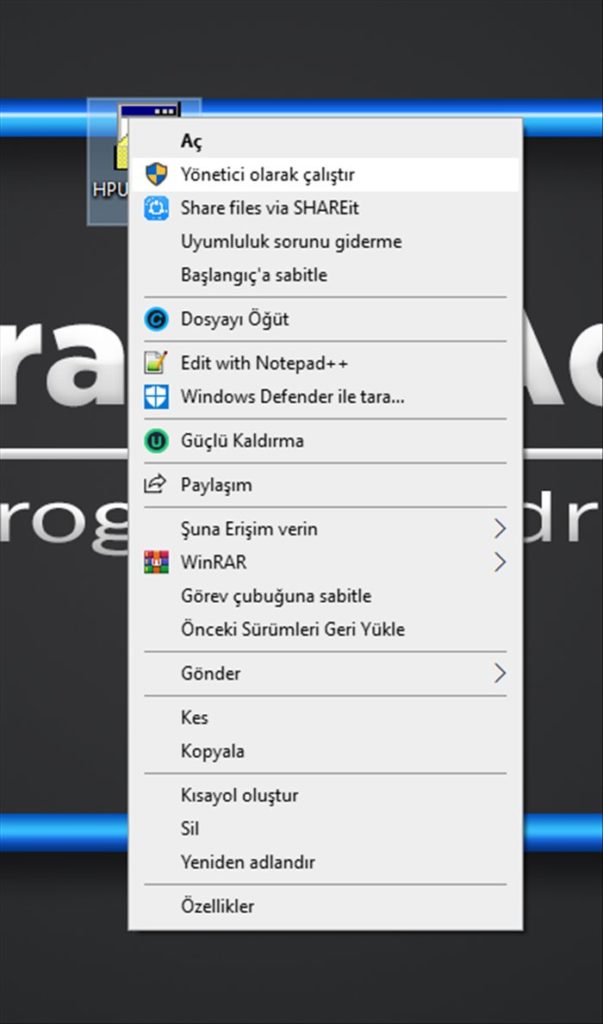
Task: Click the Dosyayı Öğüt shredder icon
Action: (x=156, y=319)
